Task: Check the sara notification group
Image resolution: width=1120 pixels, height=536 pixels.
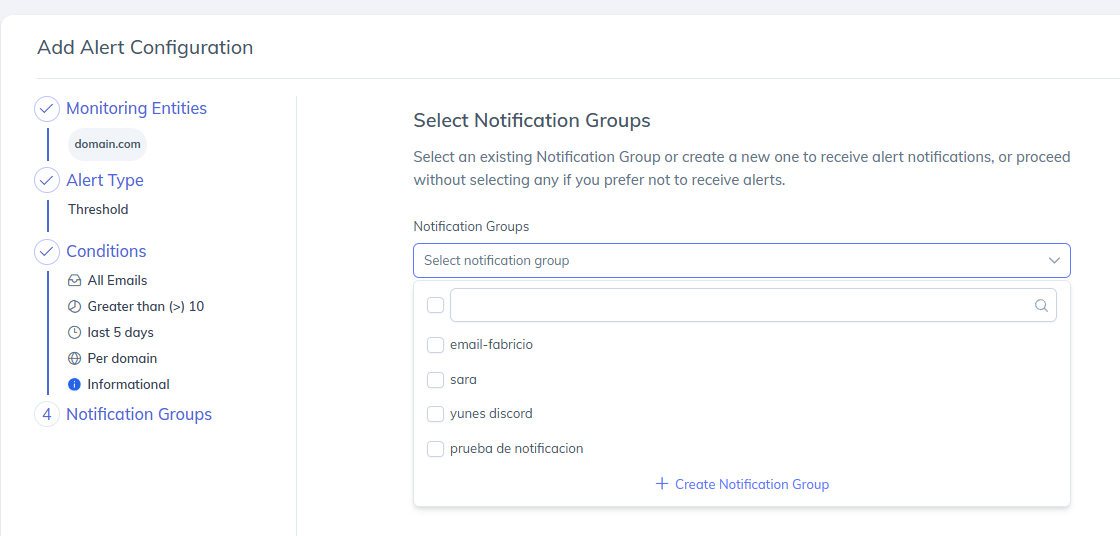Action: (x=435, y=380)
